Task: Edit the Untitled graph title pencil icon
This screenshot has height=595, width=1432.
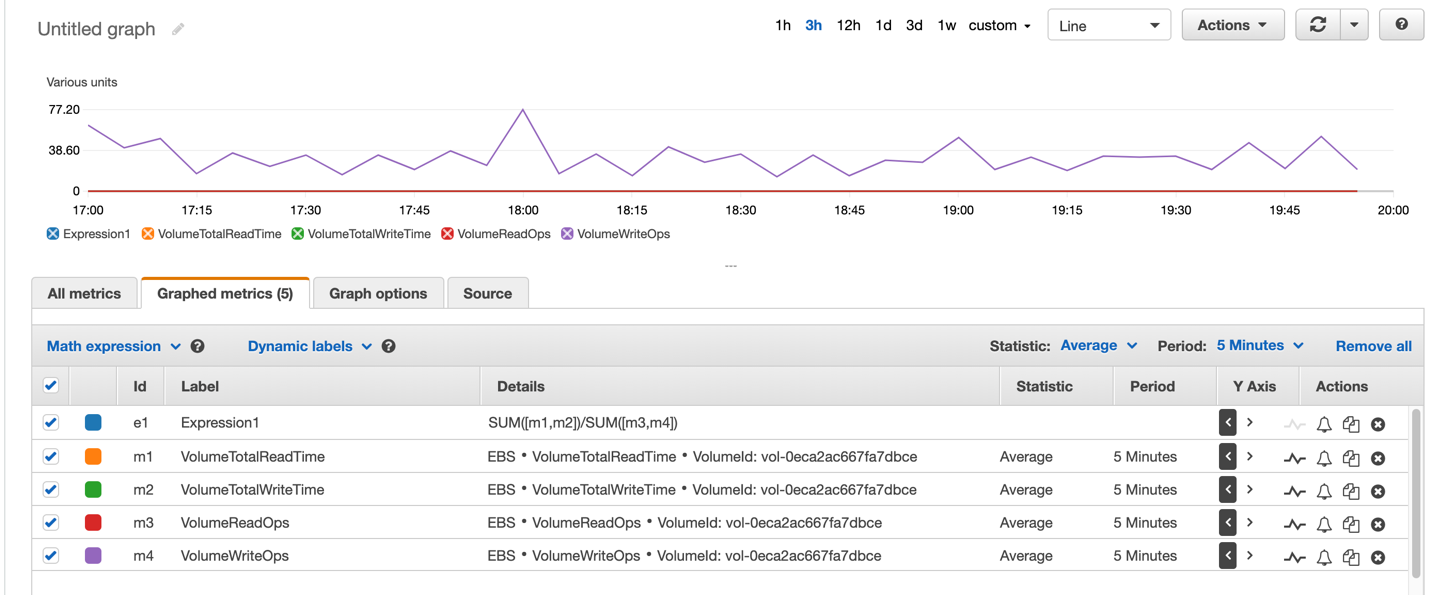Action: (x=178, y=29)
